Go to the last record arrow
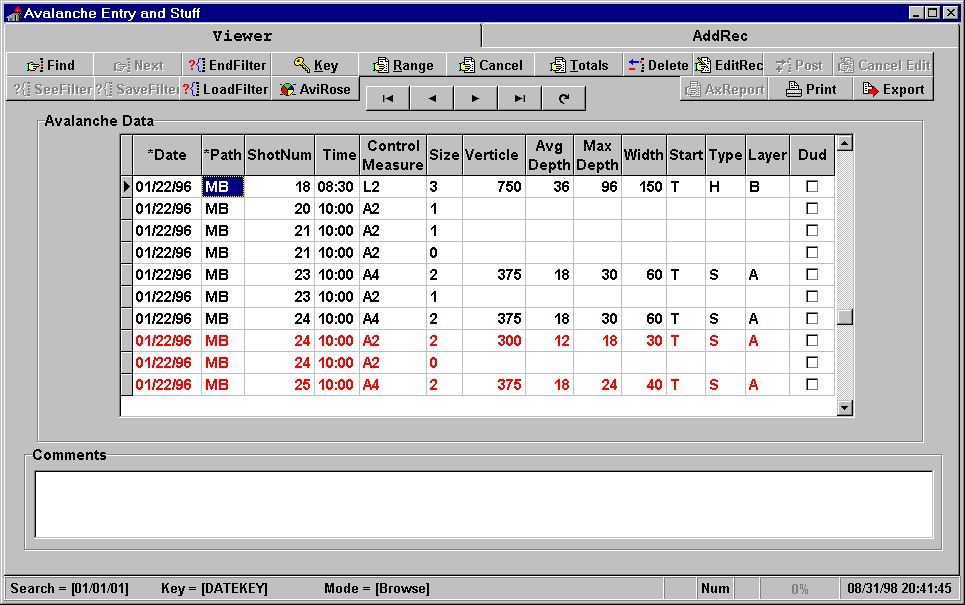Image resolution: width=965 pixels, height=605 pixels. click(x=520, y=98)
